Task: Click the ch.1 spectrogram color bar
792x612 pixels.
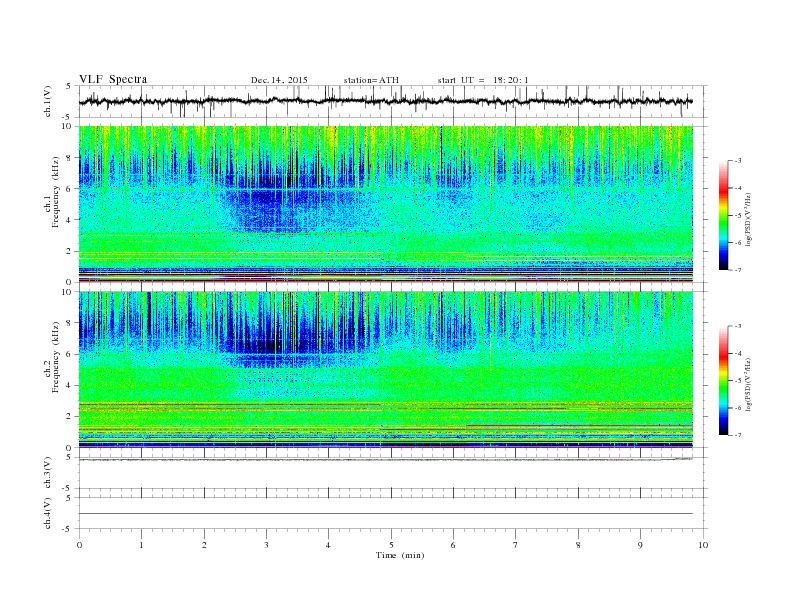Action: click(x=723, y=215)
